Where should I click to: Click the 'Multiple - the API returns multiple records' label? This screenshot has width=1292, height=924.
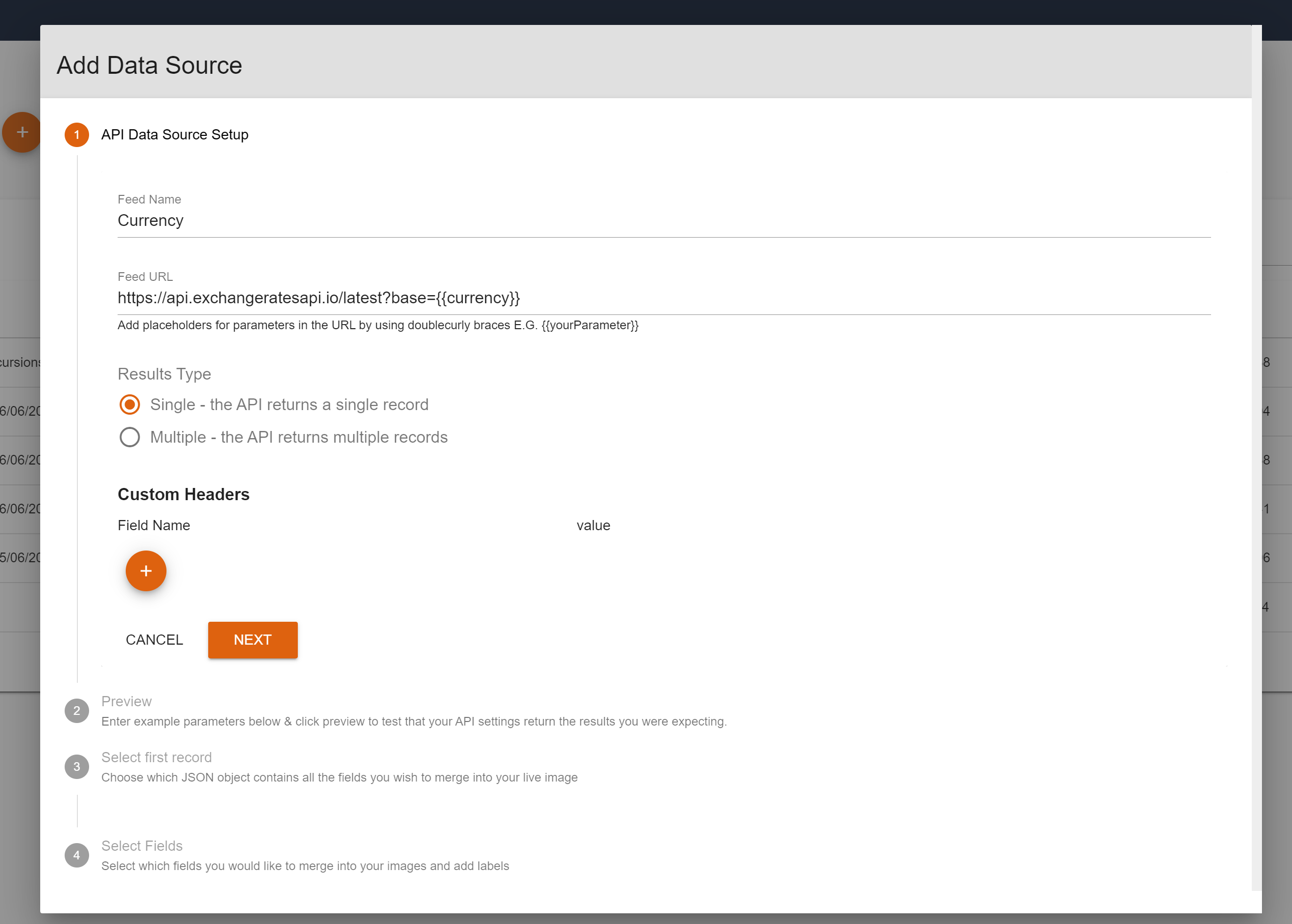(x=299, y=437)
